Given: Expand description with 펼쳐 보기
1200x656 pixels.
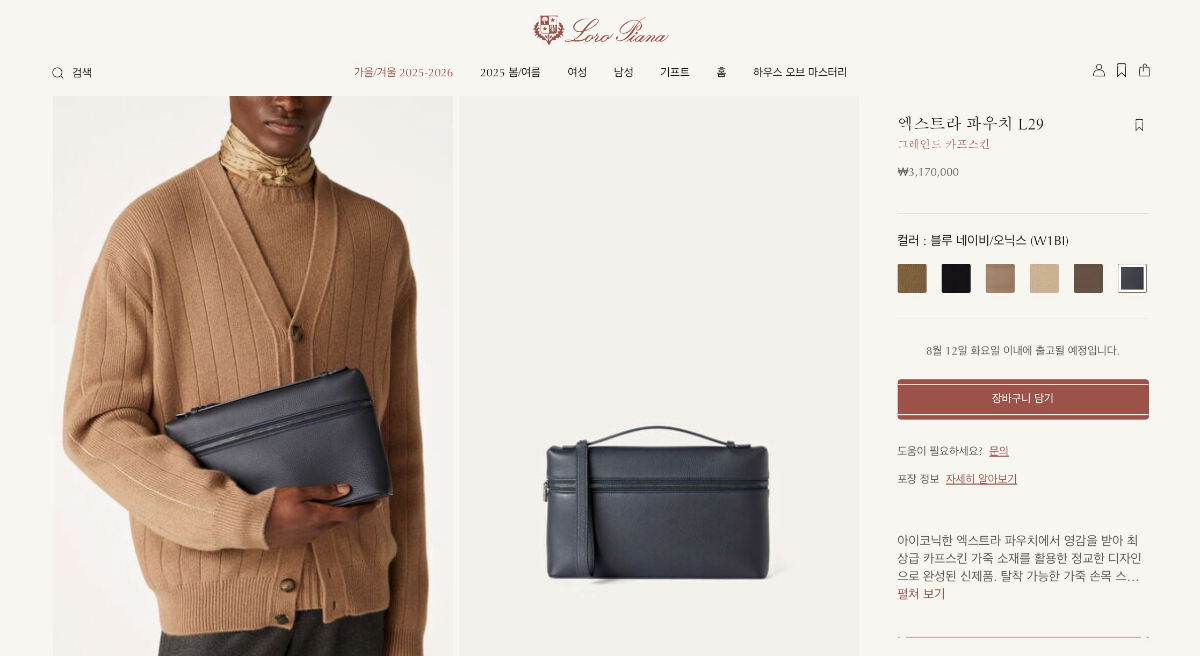Looking at the screenshot, I should [x=921, y=594].
